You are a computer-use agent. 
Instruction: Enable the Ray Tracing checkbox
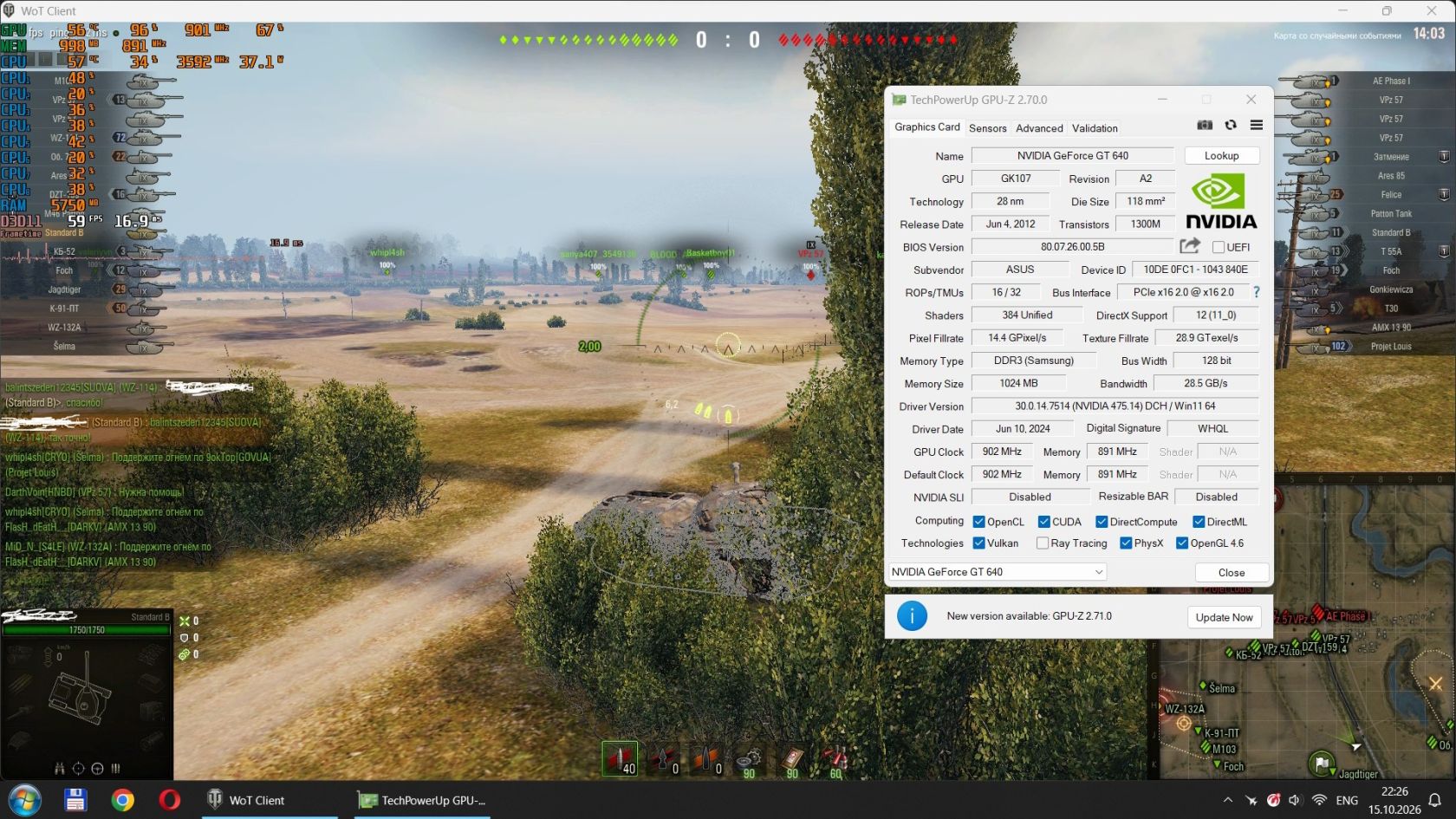click(1043, 543)
